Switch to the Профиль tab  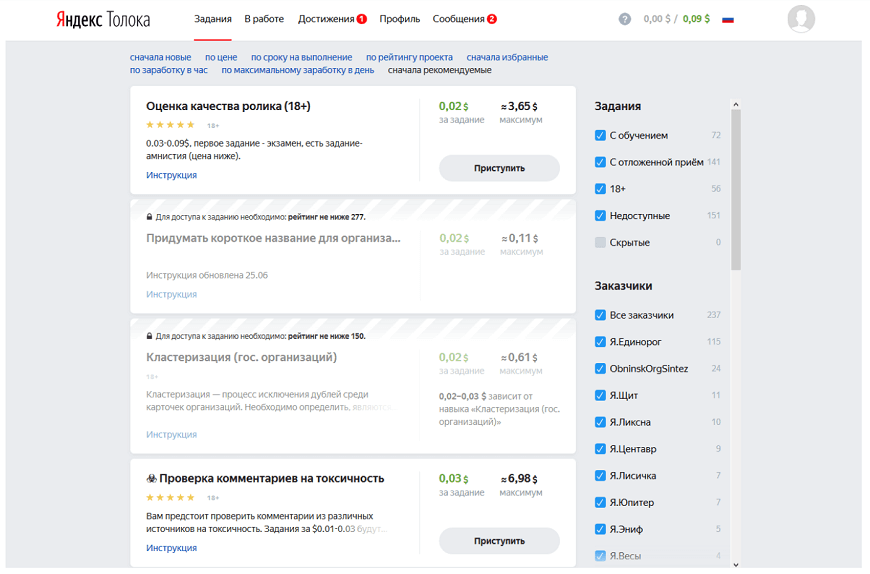(399, 19)
